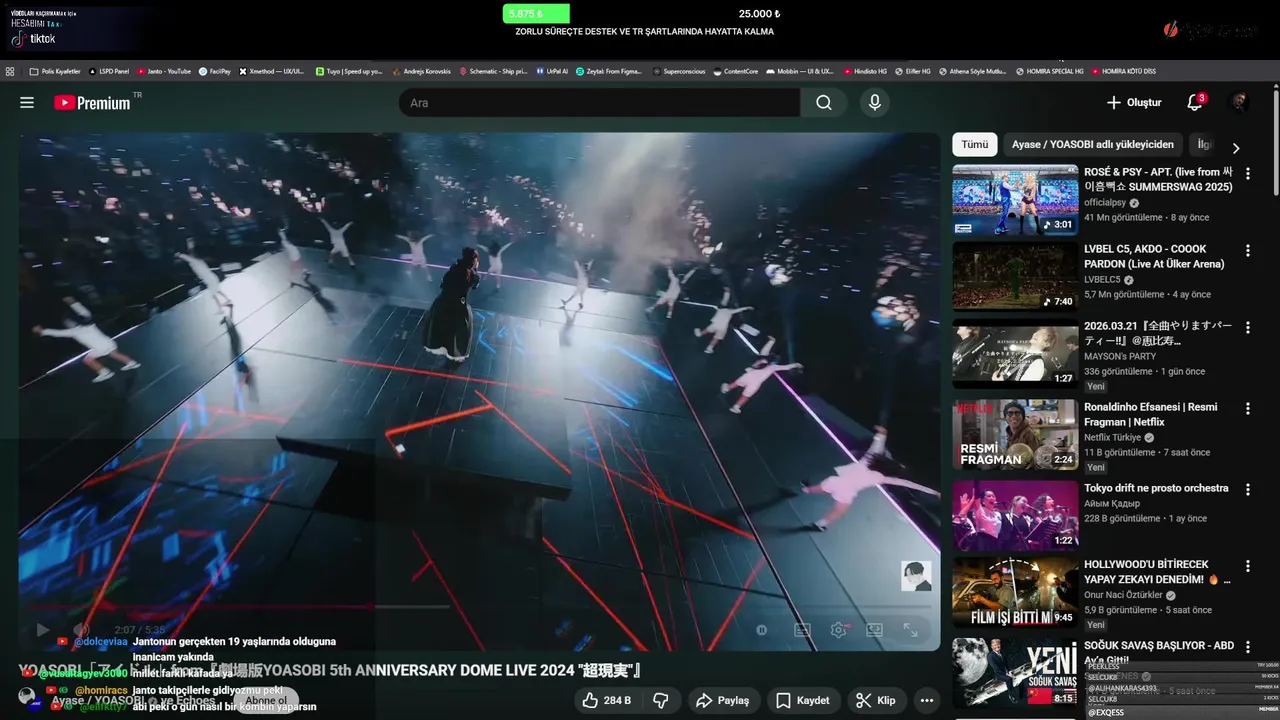Open Elfler HG bookmark
The height and width of the screenshot is (720, 1280).
(x=912, y=71)
